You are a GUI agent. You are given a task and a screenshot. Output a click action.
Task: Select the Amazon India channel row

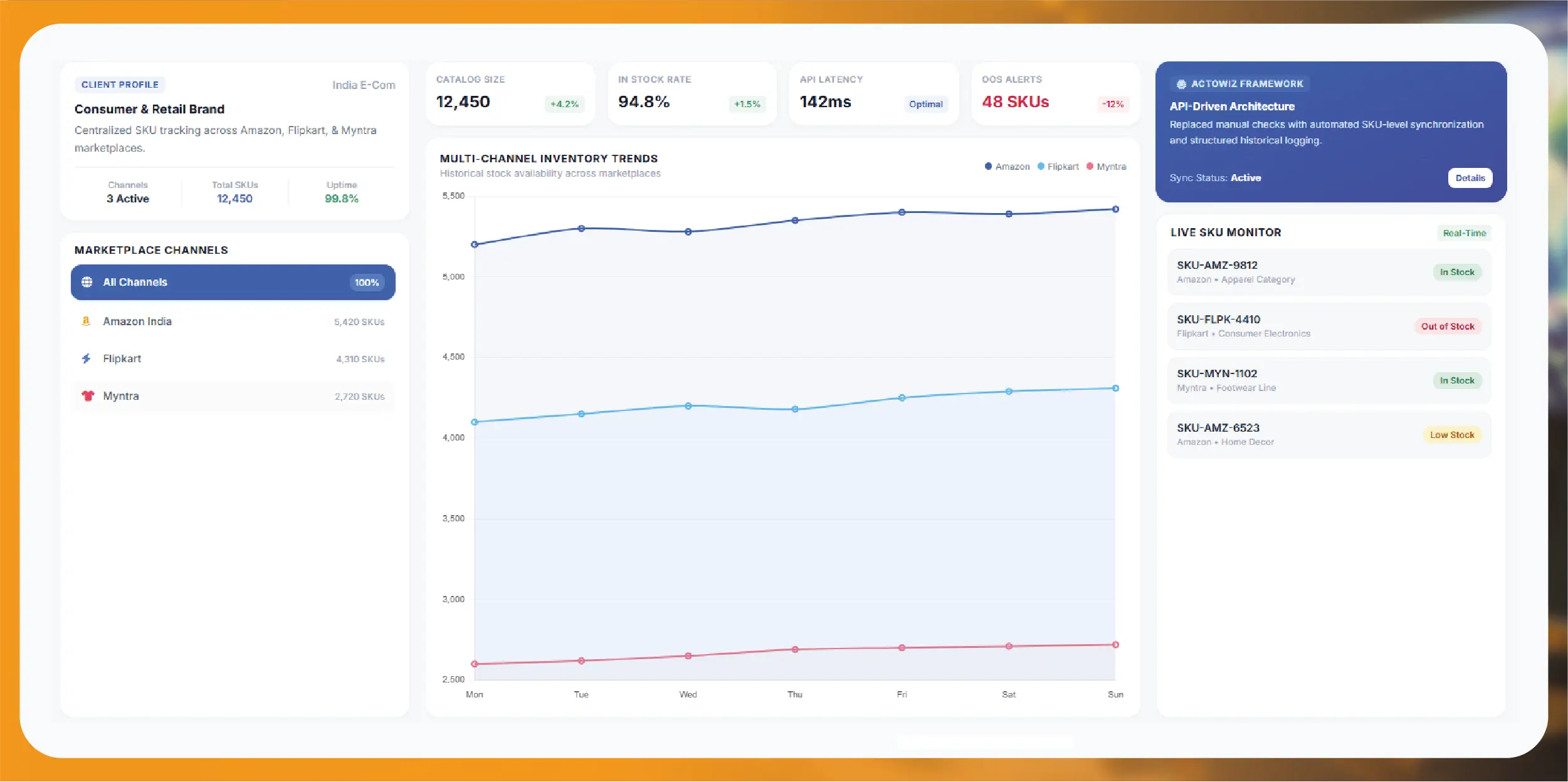coord(233,321)
